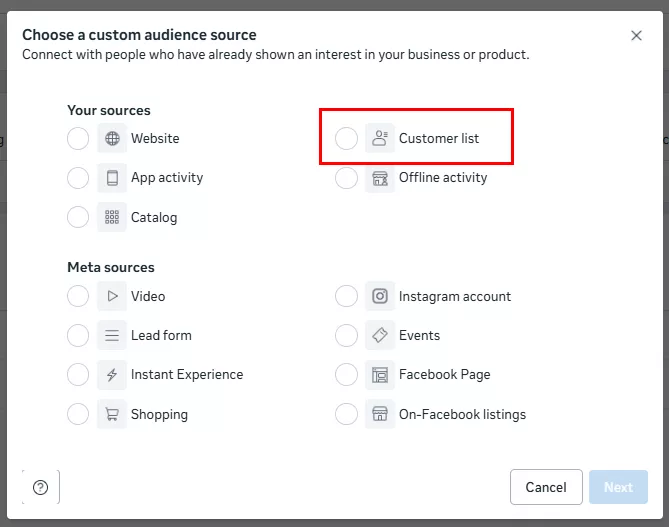
Task: Select the Website radio button
Action: [78, 139]
